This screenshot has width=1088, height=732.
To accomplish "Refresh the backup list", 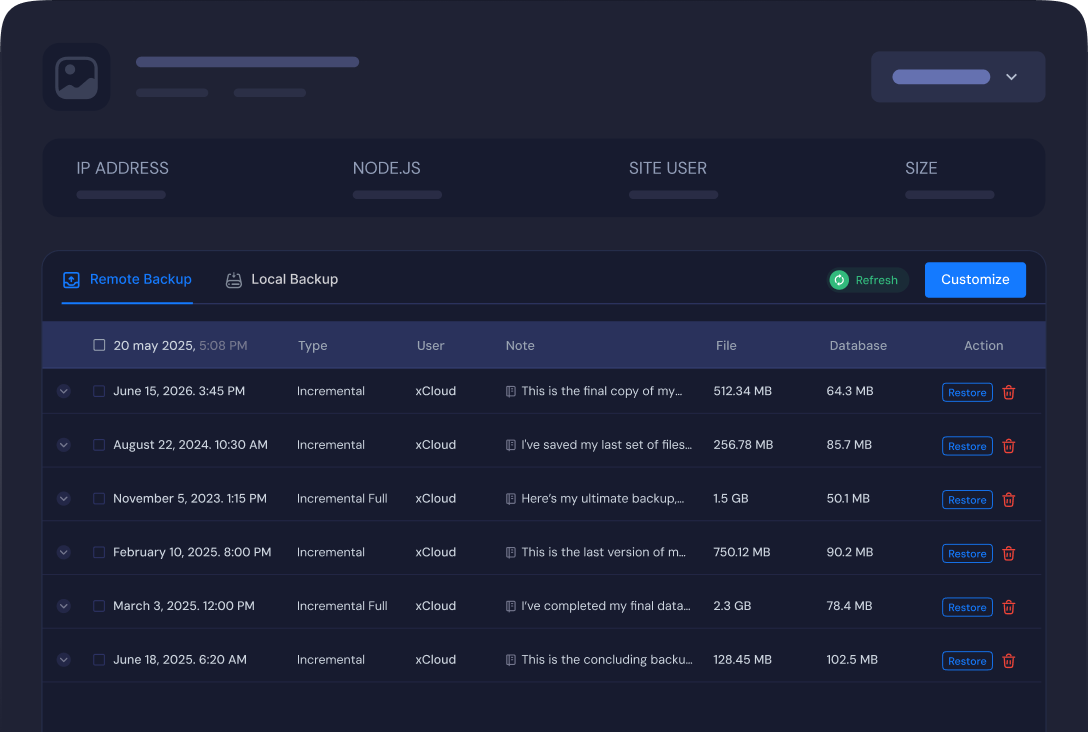I will click(x=866, y=280).
